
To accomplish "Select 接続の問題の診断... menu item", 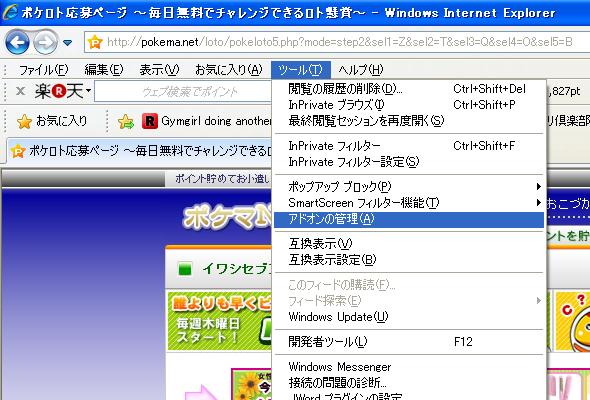I will (409, 383).
